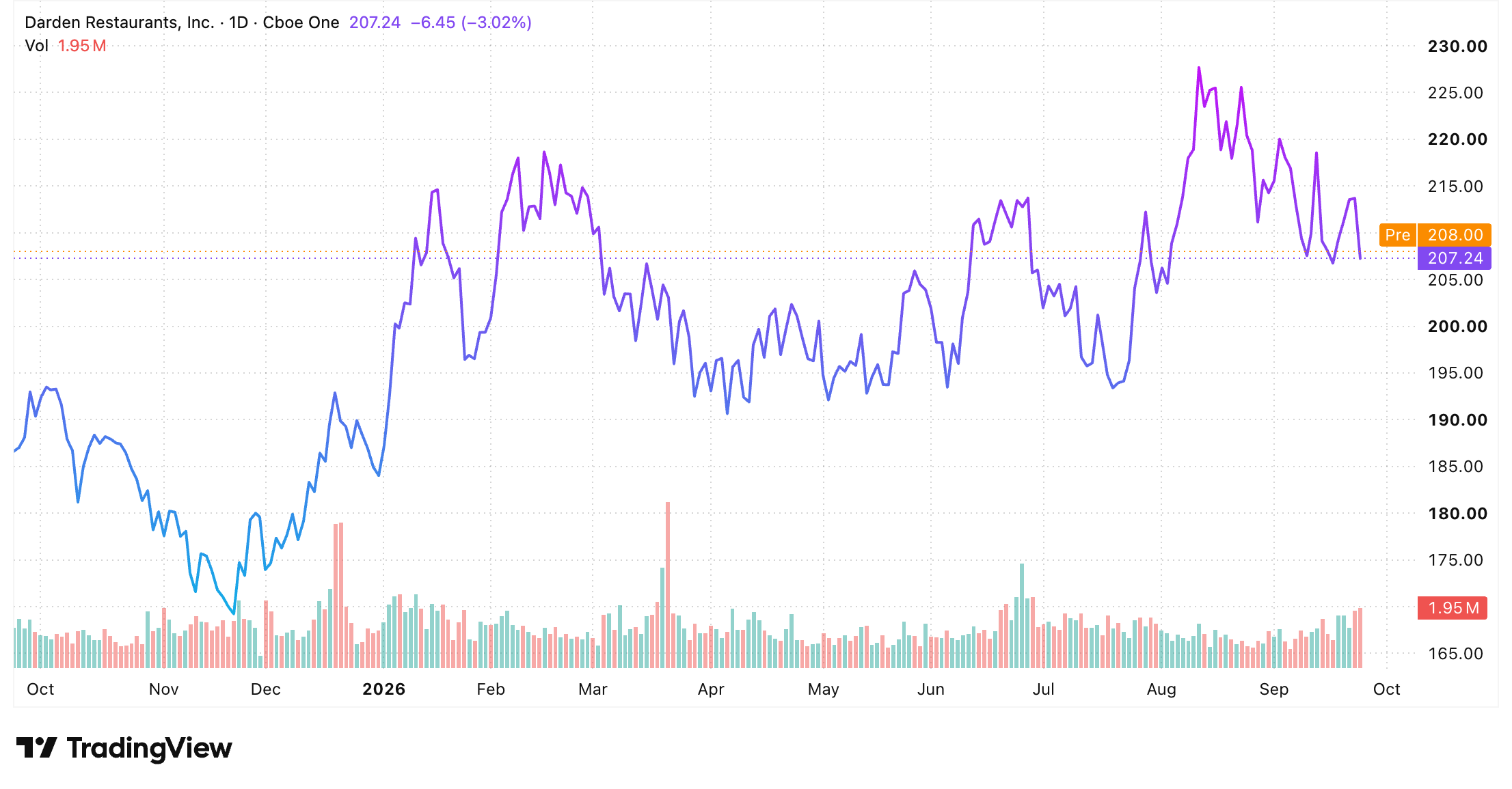This screenshot has width=1512, height=789.
Task: Click the 215.00 price axis label
Action: point(1455,186)
